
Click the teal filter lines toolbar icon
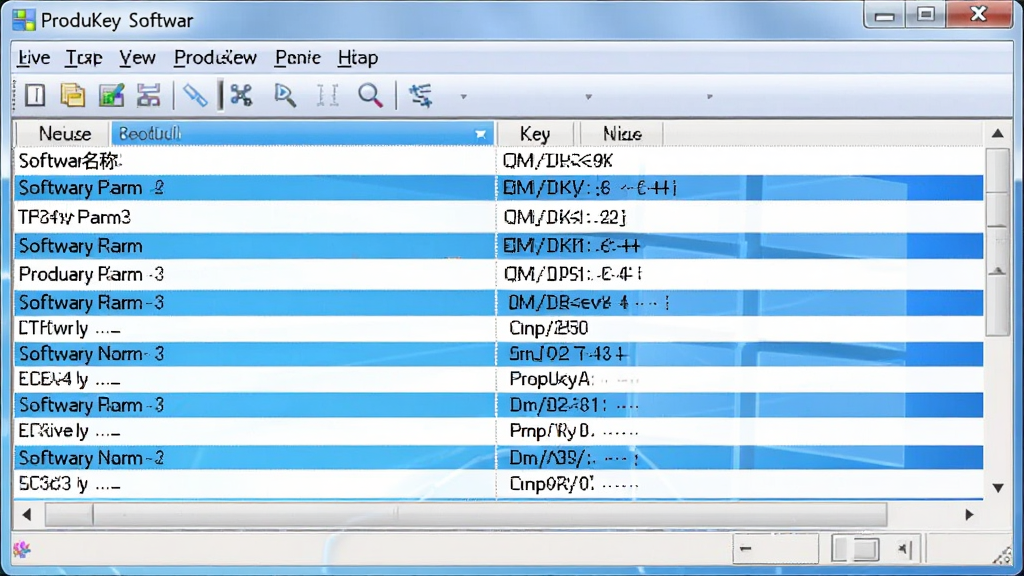coord(421,95)
